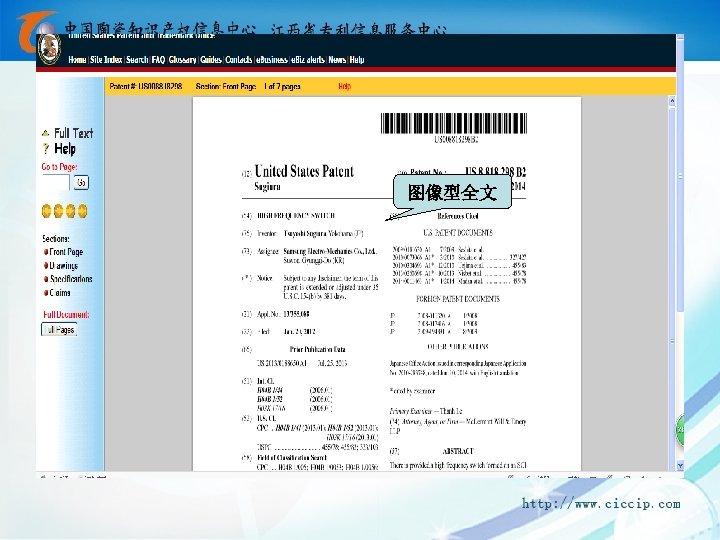The image size is (720, 540).
Task: Jump to the Front Page section
Action: (x=66, y=252)
